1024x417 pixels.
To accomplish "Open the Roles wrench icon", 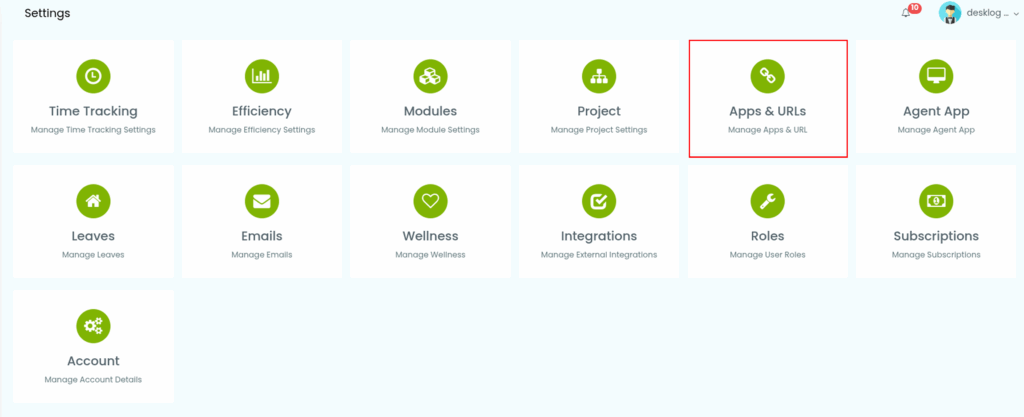I will [767, 200].
